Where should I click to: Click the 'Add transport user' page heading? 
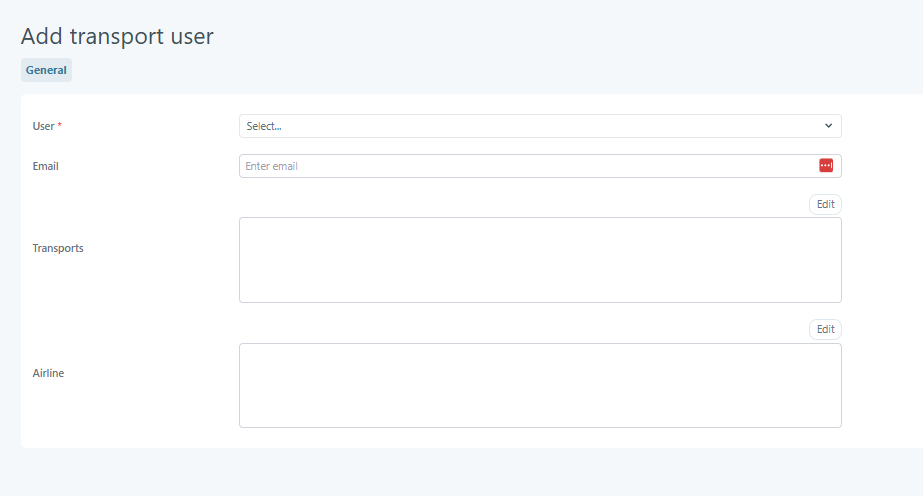click(117, 37)
